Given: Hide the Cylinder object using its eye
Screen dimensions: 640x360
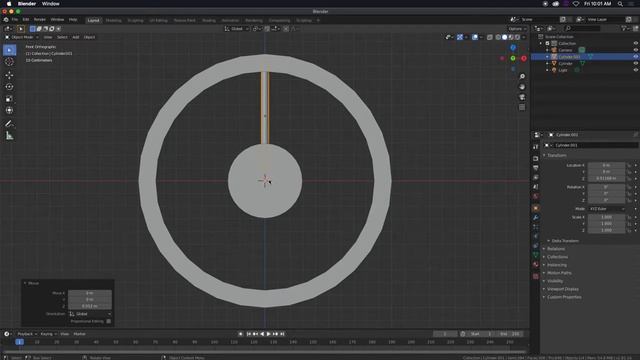Looking at the screenshot, I should (636, 63).
